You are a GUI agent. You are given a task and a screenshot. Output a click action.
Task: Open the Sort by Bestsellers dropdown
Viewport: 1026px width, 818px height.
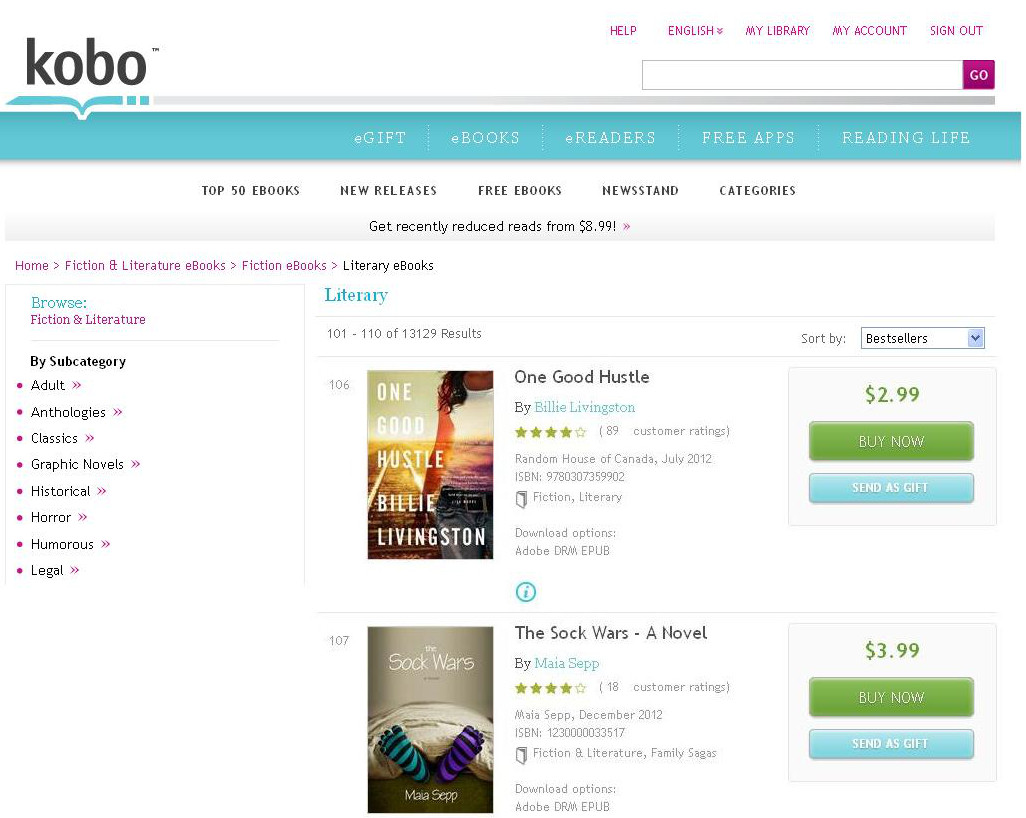tap(922, 339)
